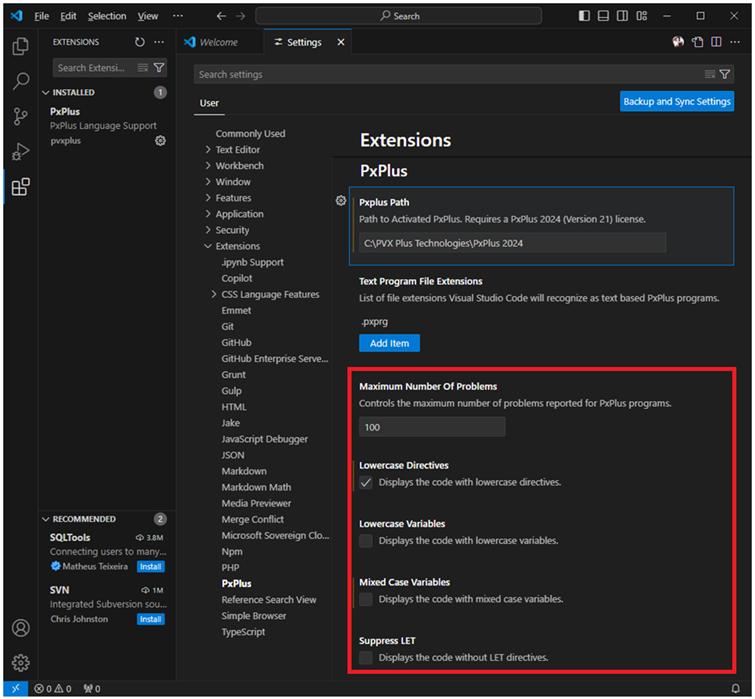The image size is (755, 699).
Task: Click the PxPlus extension manage gear
Action: tap(160, 141)
